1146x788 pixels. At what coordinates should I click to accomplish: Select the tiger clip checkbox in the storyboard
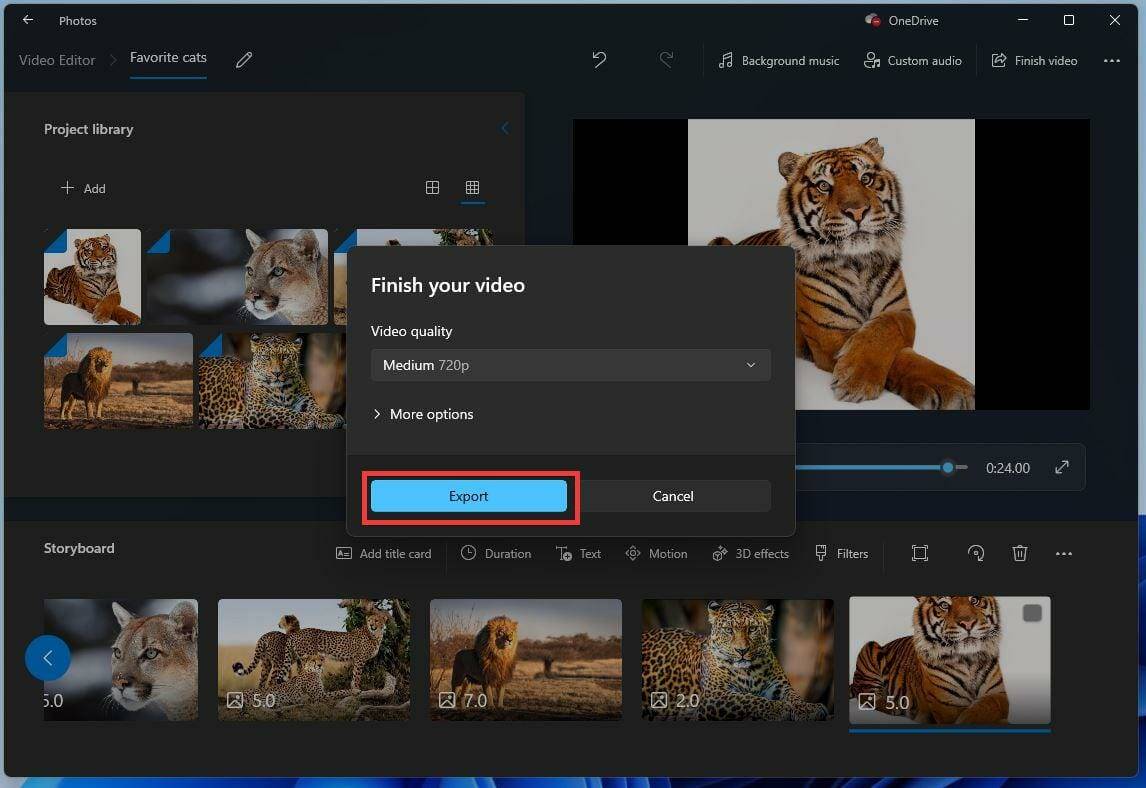coord(1030,613)
